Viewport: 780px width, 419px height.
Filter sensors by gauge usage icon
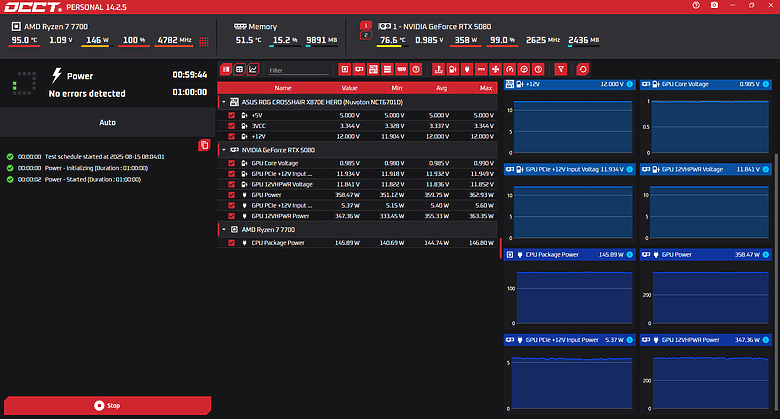tap(509, 70)
